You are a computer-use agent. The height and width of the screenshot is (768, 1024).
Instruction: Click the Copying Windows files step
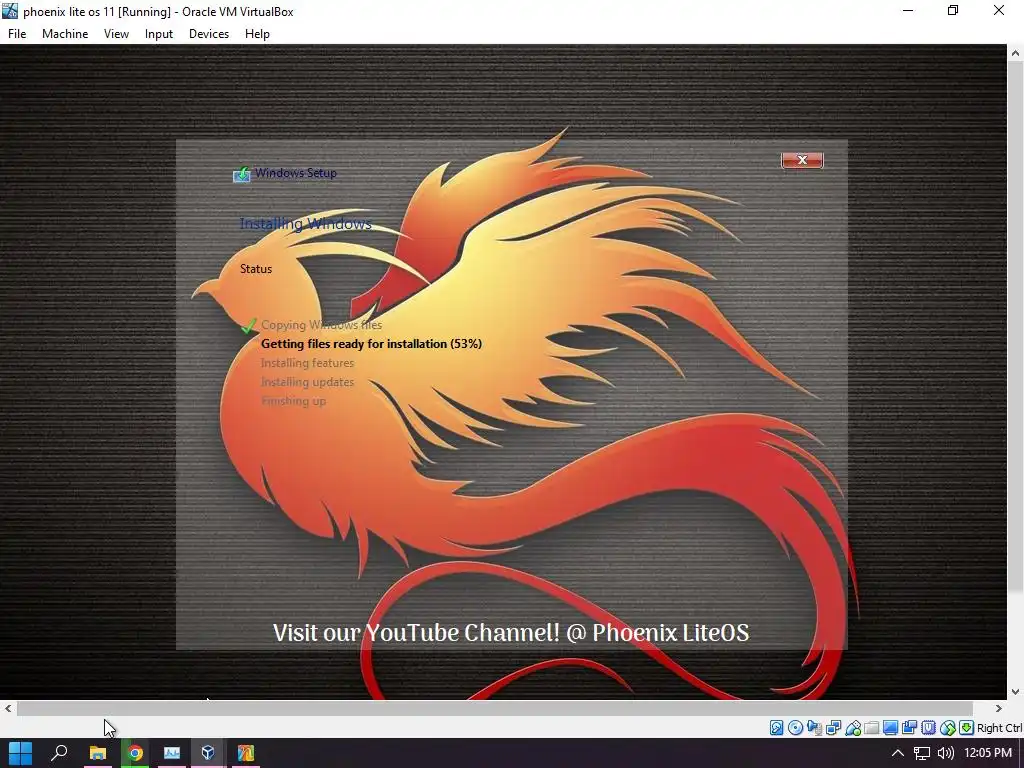pyautogui.click(x=321, y=325)
